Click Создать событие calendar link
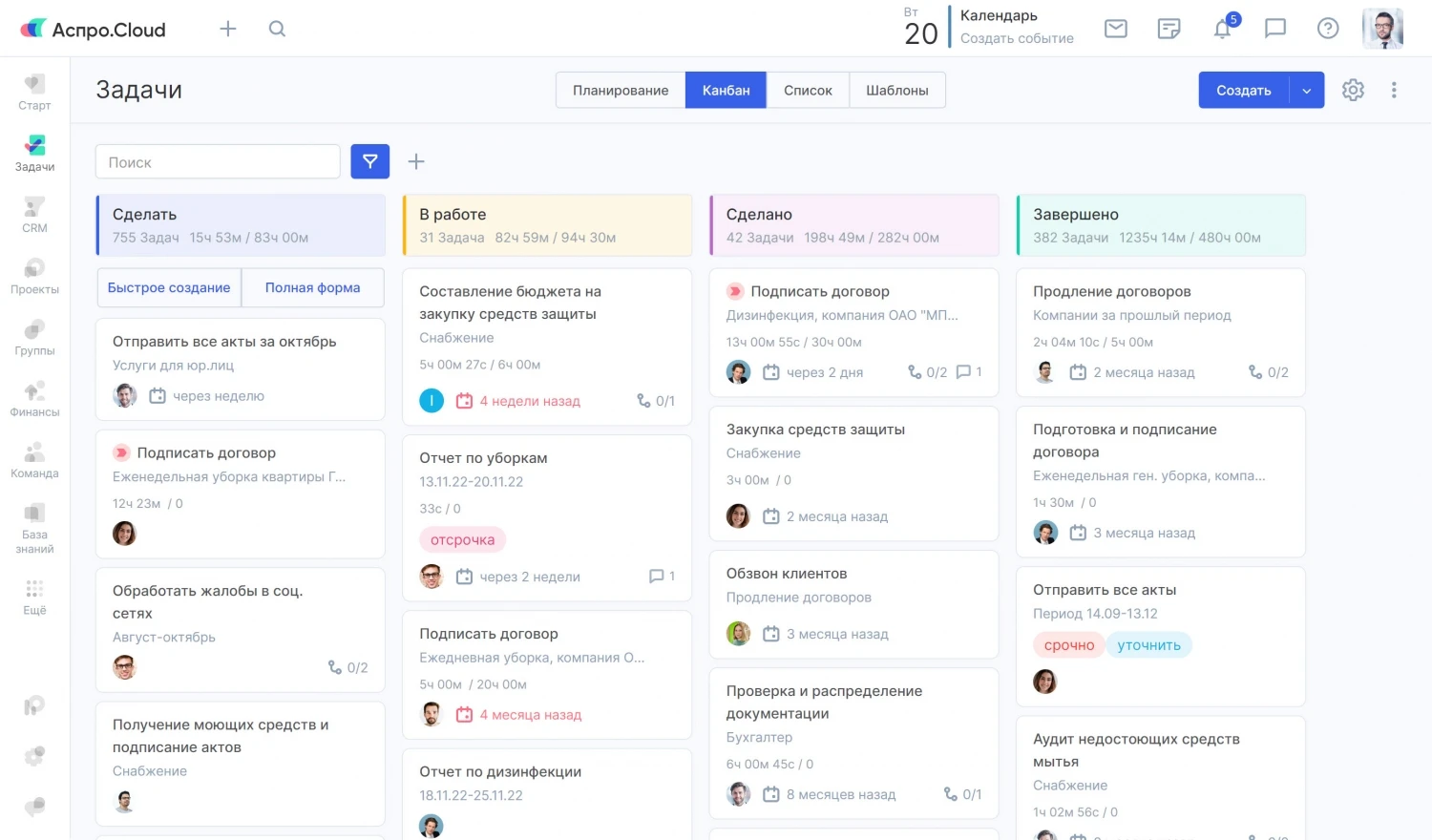The height and width of the screenshot is (840, 1432). click(x=1017, y=38)
